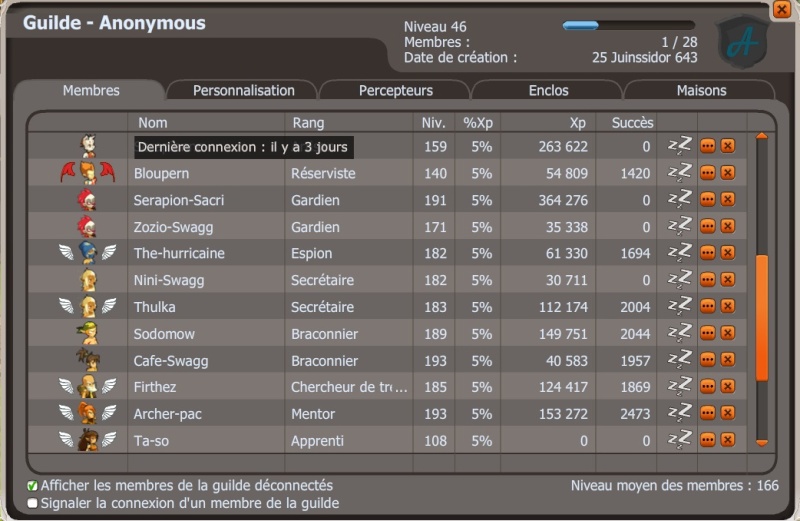Screen dimensions: 800x521
Task: Sort members by Rang column
Action: [x=308, y=122]
